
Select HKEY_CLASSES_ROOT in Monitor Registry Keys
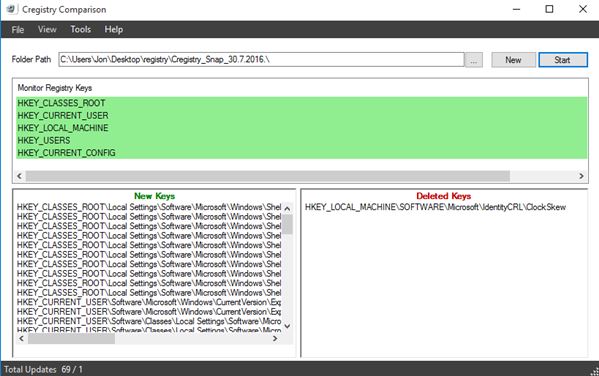coord(302,103)
